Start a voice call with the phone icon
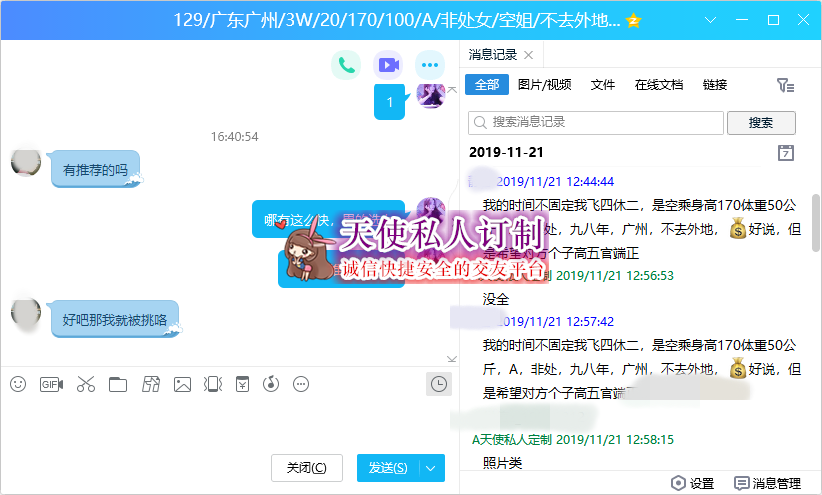Image resolution: width=822 pixels, height=495 pixels. tap(346, 65)
